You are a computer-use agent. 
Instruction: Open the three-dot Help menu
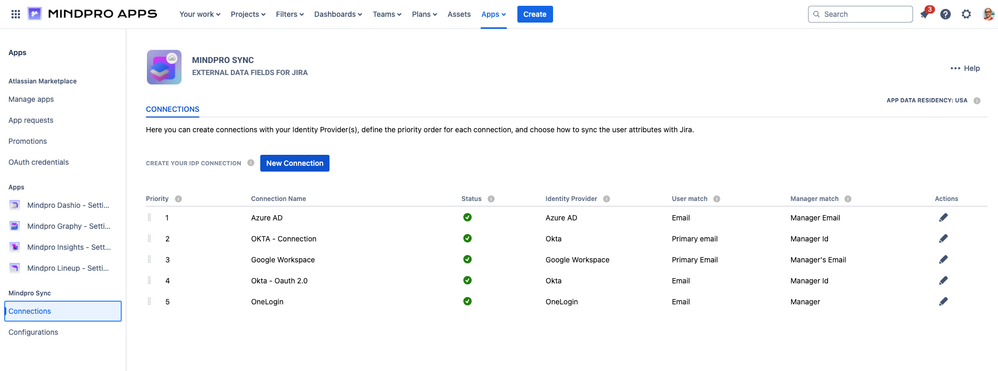pos(965,68)
